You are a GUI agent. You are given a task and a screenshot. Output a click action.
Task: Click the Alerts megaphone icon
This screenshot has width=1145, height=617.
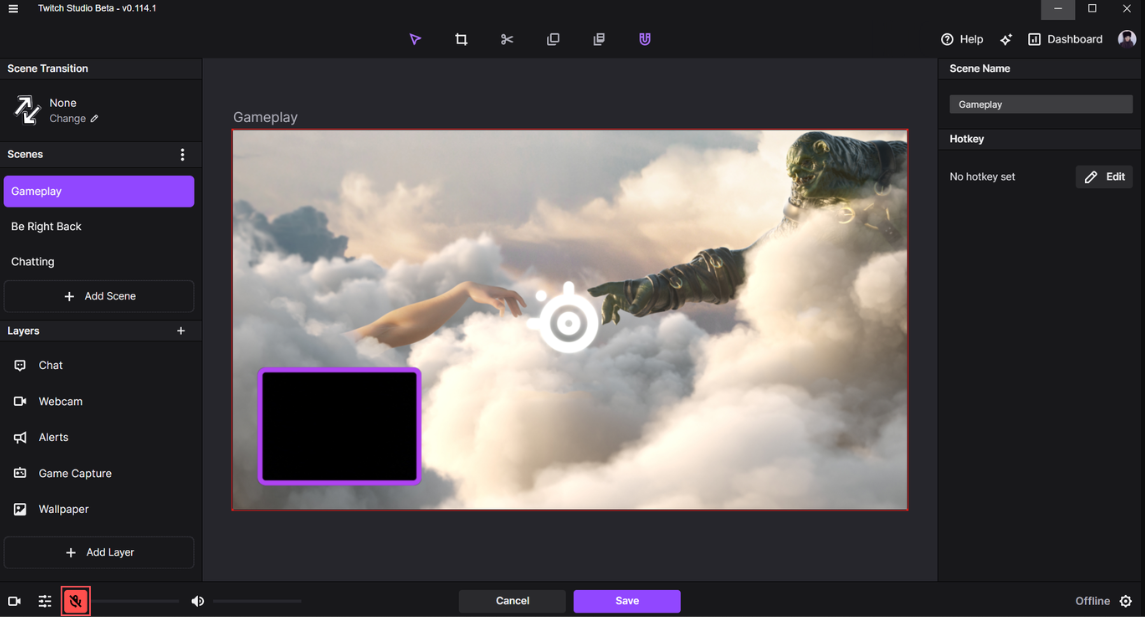(20, 437)
